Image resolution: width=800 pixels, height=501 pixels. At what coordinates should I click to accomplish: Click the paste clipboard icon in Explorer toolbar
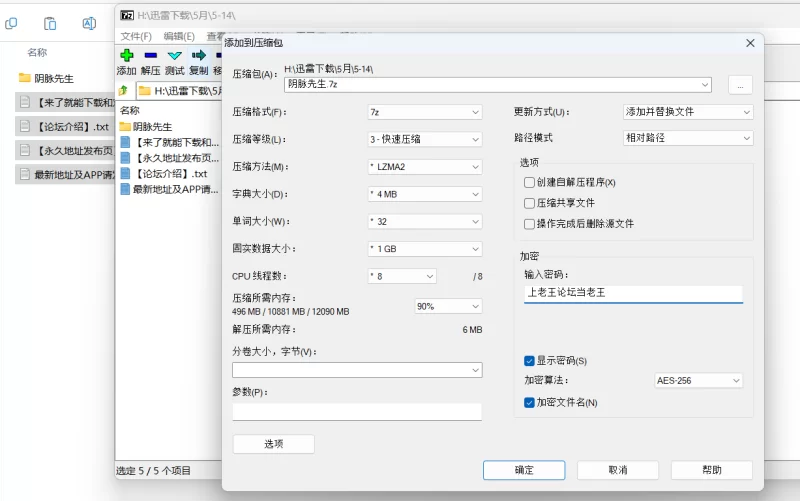(x=50, y=23)
